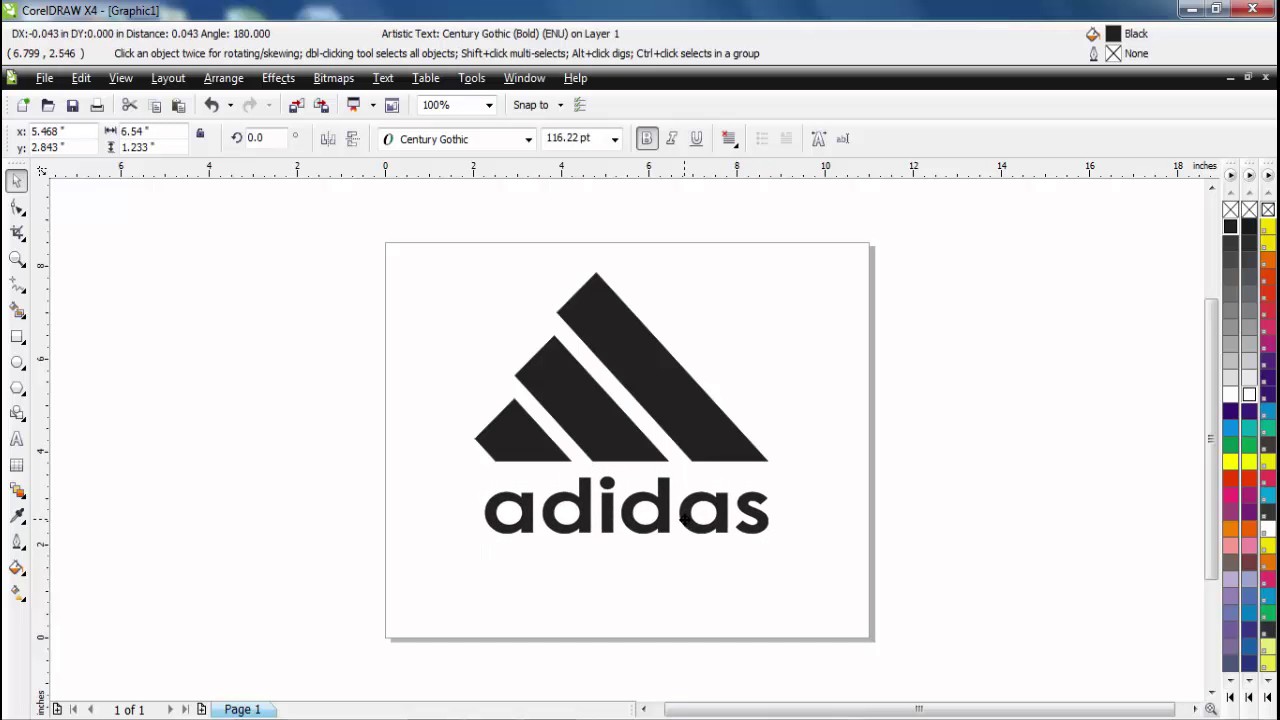Image resolution: width=1280 pixels, height=720 pixels.
Task: Copy the selected object
Action: pyautogui.click(x=154, y=105)
